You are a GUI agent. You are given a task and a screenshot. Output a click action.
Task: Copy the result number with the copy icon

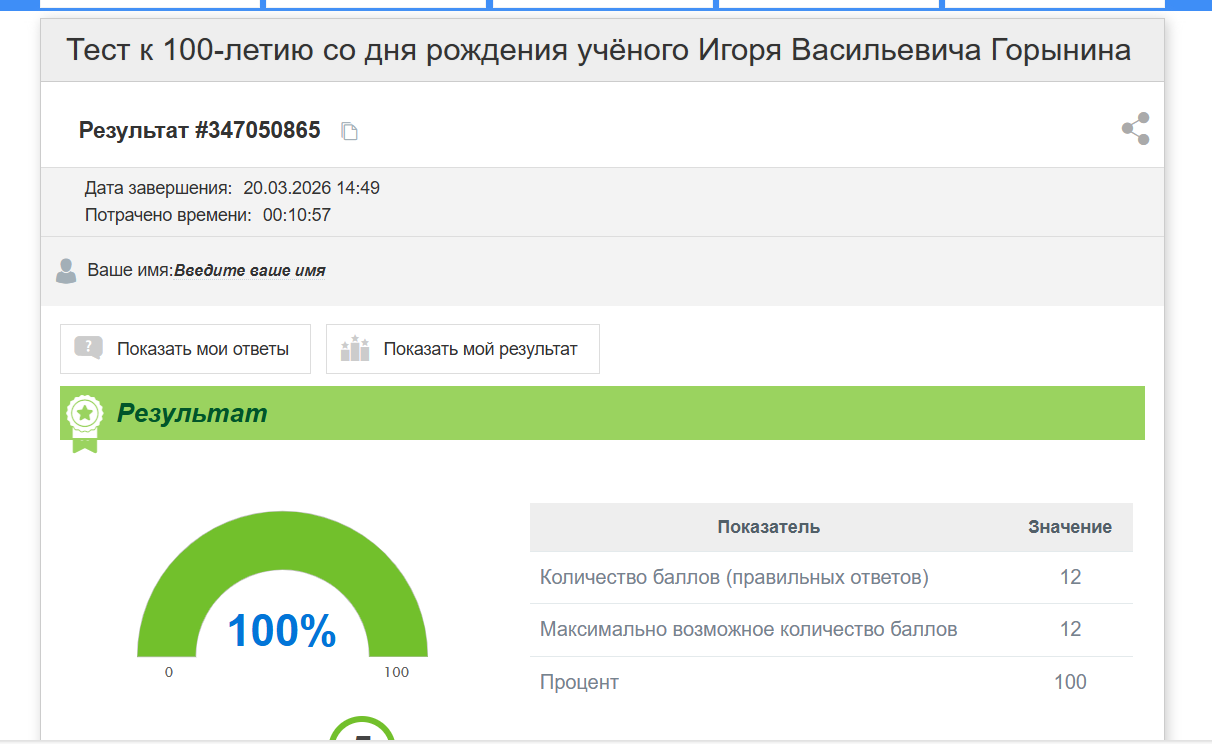click(349, 131)
